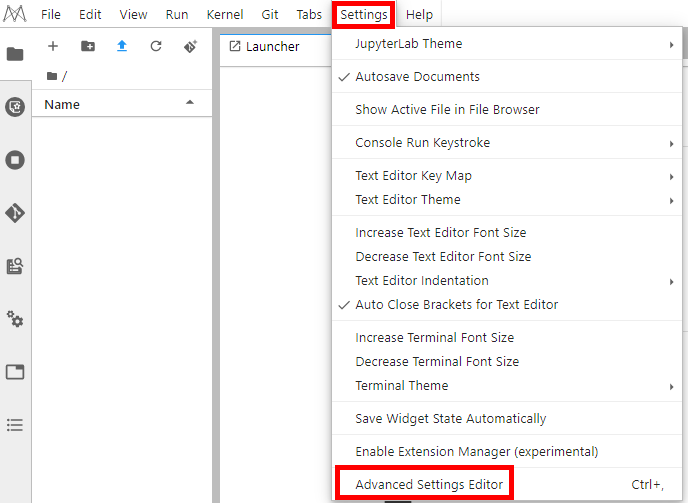Image resolution: width=688 pixels, height=503 pixels.
Task: Open the JupyterLab starred items sidebar icon
Action: tap(15, 107)
